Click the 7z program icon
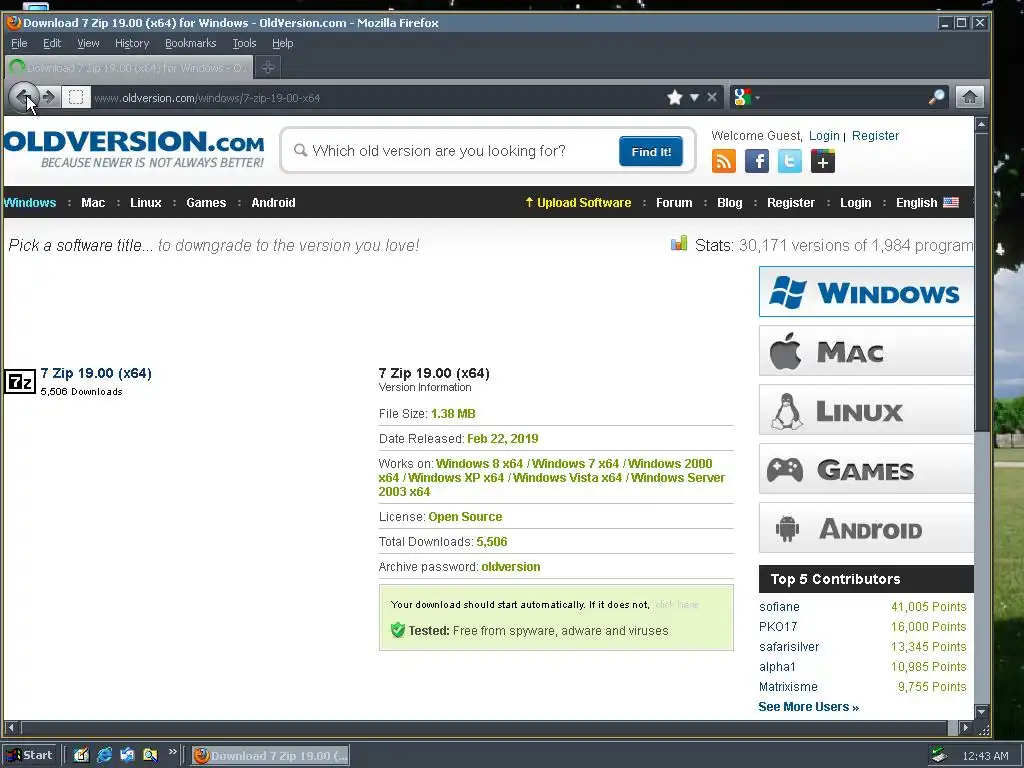 20,381
